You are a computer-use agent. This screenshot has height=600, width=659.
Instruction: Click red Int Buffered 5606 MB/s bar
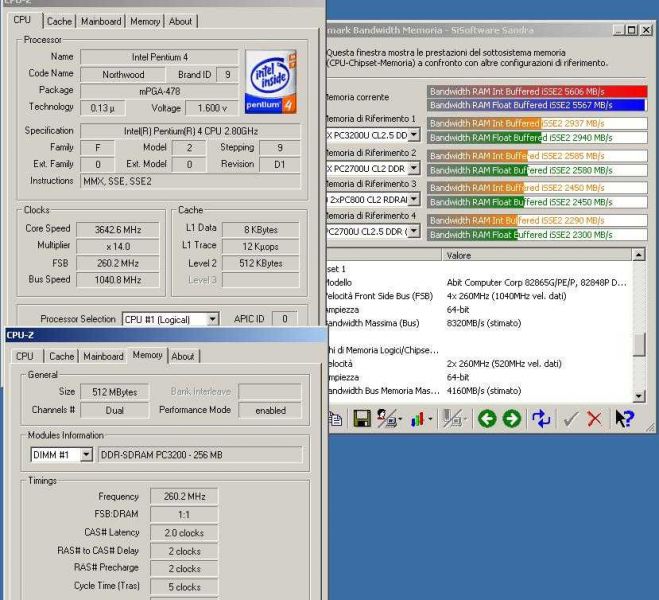coord(537,91)
